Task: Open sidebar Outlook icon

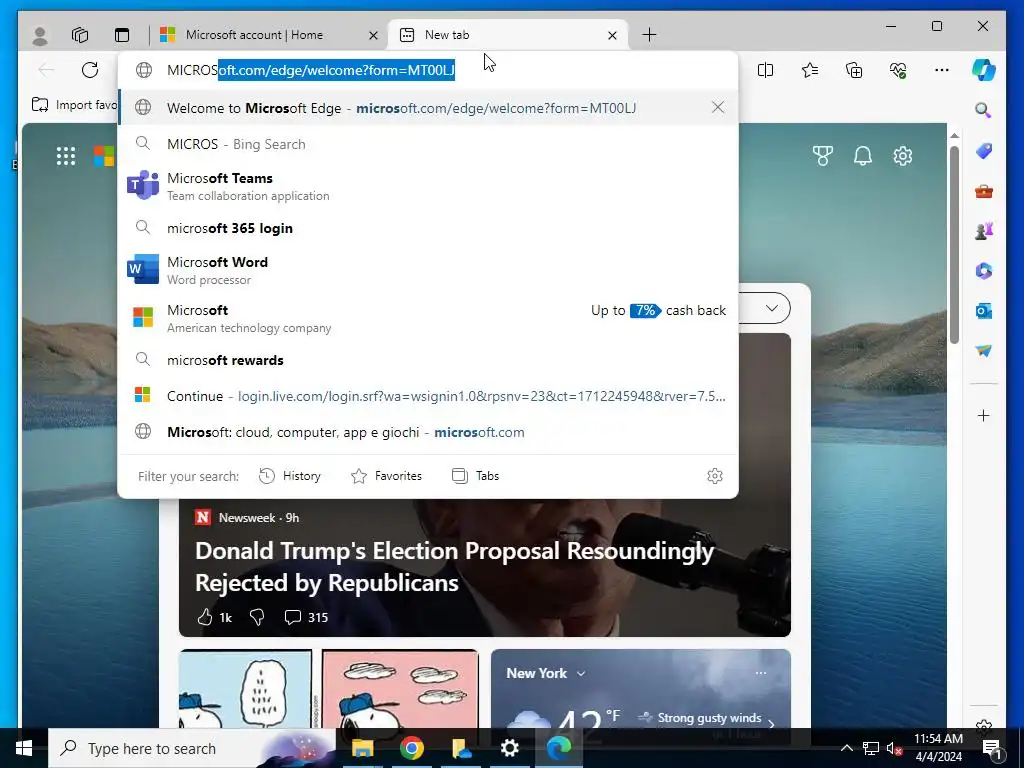Action: (984, 311)
